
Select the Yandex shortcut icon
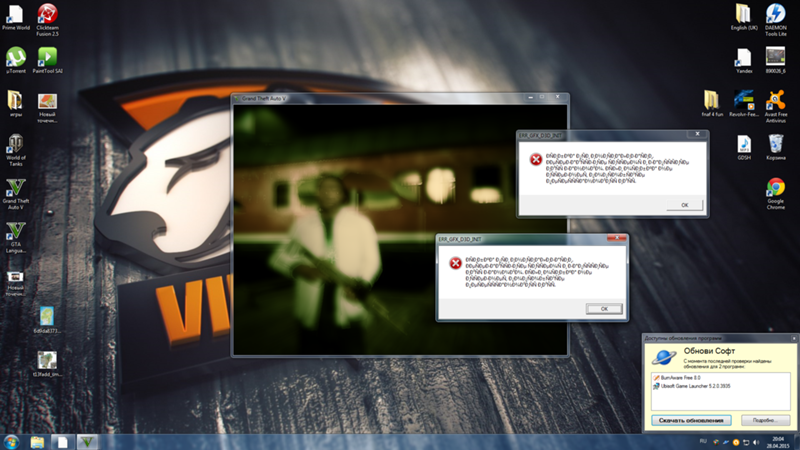744,60
